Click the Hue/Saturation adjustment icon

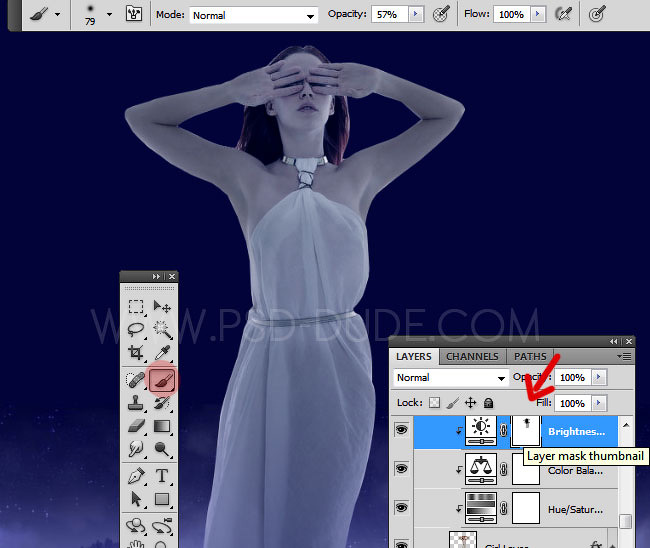(481, 508)
